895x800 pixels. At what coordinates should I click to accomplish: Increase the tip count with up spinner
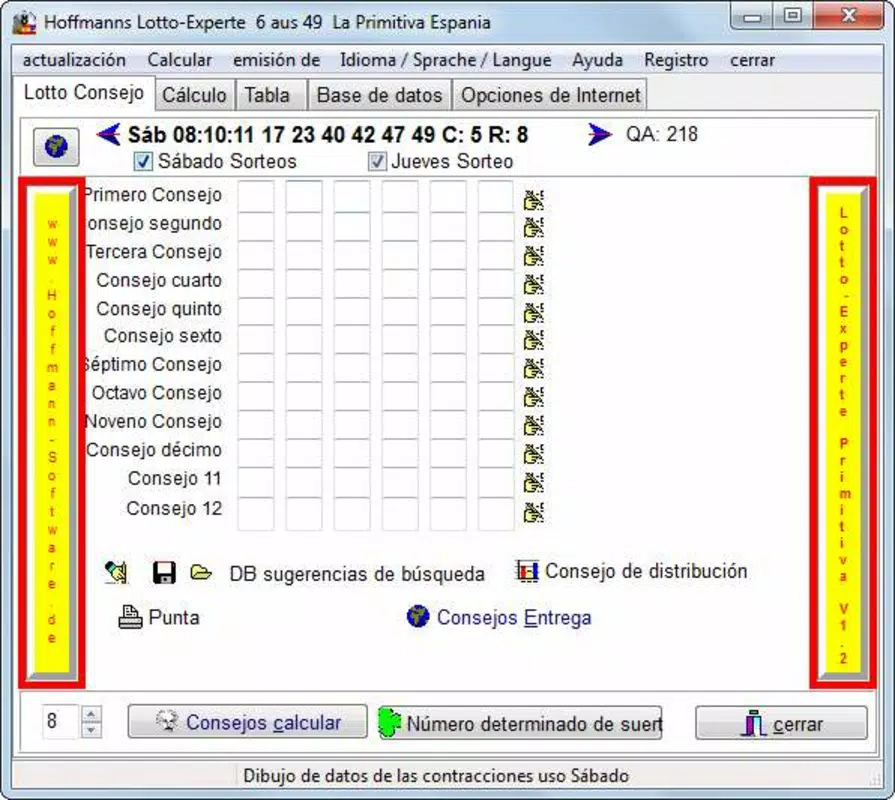[x=91, y=714]
